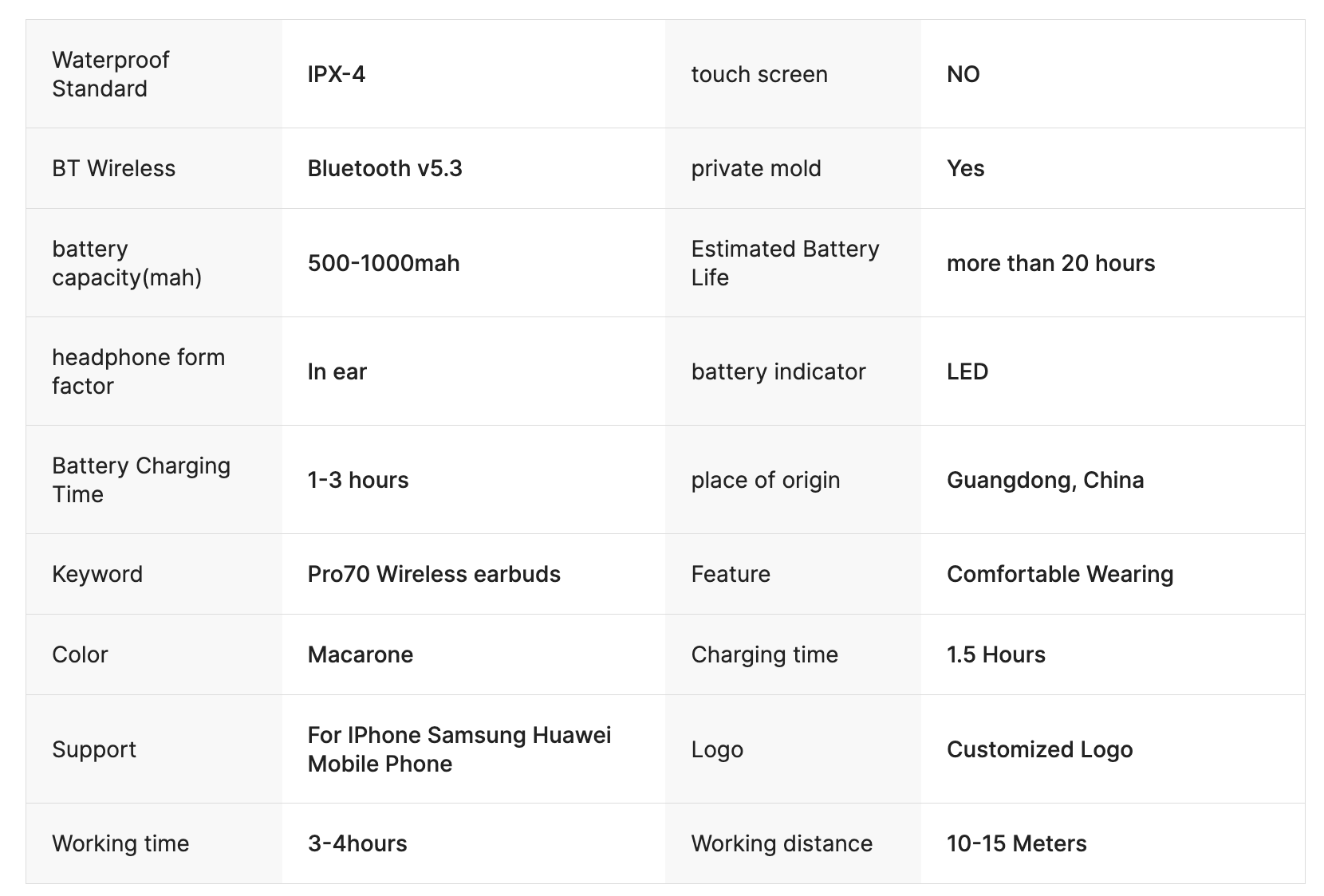Image resolution: width=1324 pixels, height=896 pixels.
Task: Select the 'private mold' attribute label
Action: click(756, 168)
